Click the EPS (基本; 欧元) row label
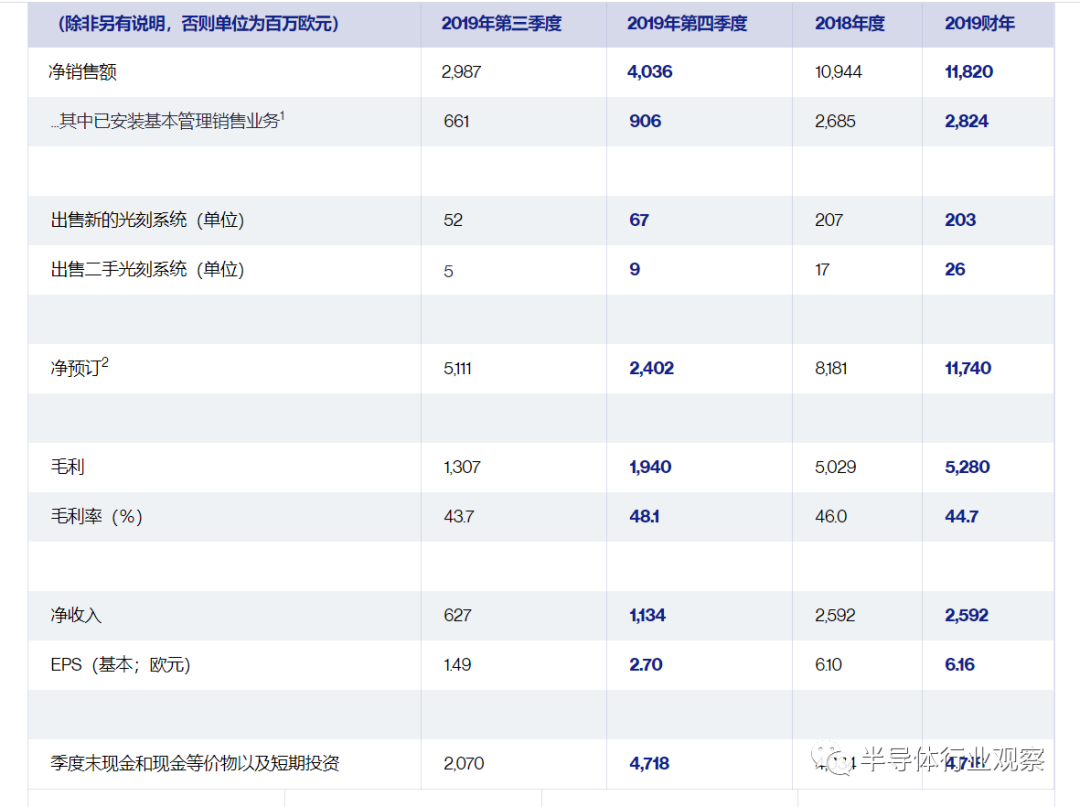The height and width of the screenshot is (807, 1080). 121,664
